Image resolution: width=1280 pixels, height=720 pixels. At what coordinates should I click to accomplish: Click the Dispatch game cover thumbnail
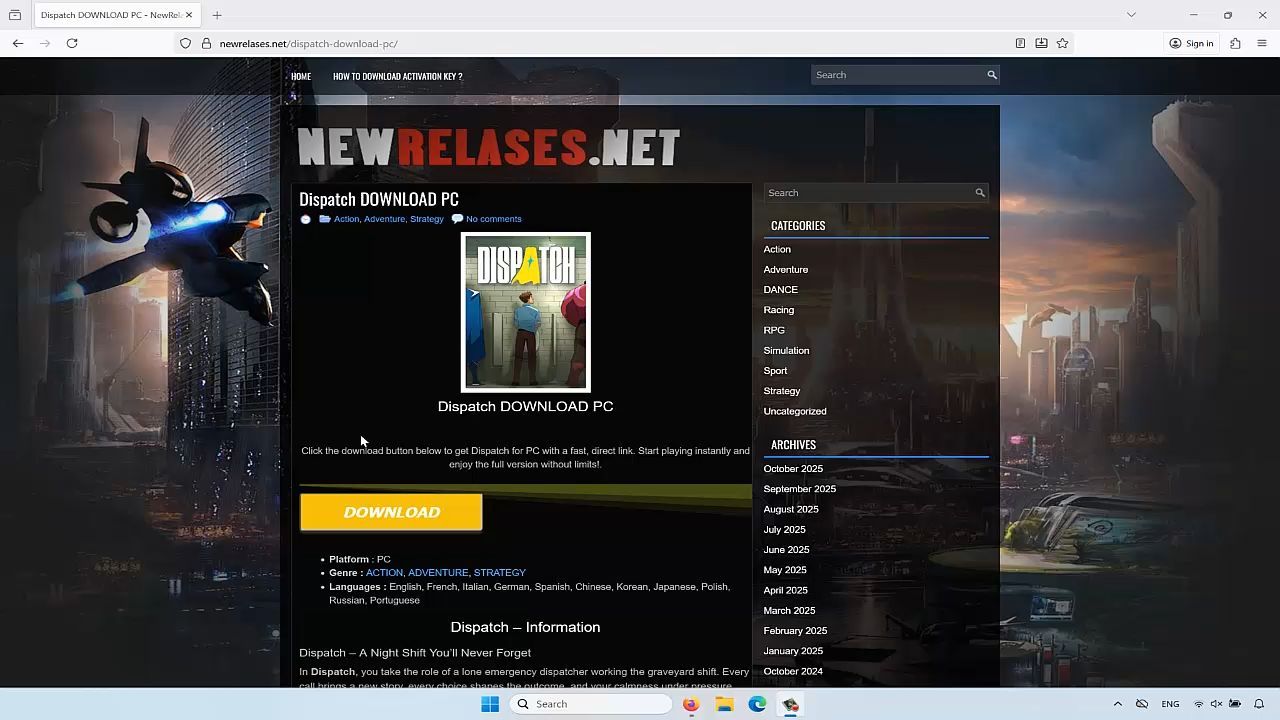click(525, 312)
